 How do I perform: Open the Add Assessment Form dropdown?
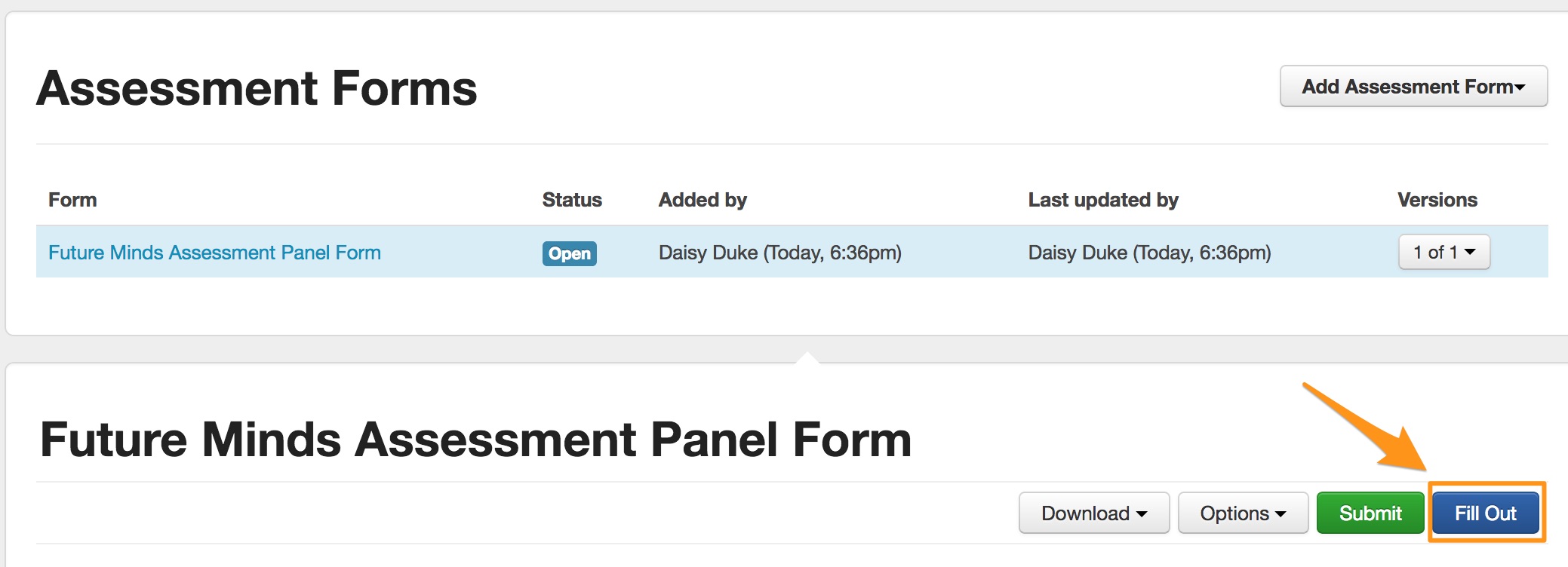click(1413, 87)
